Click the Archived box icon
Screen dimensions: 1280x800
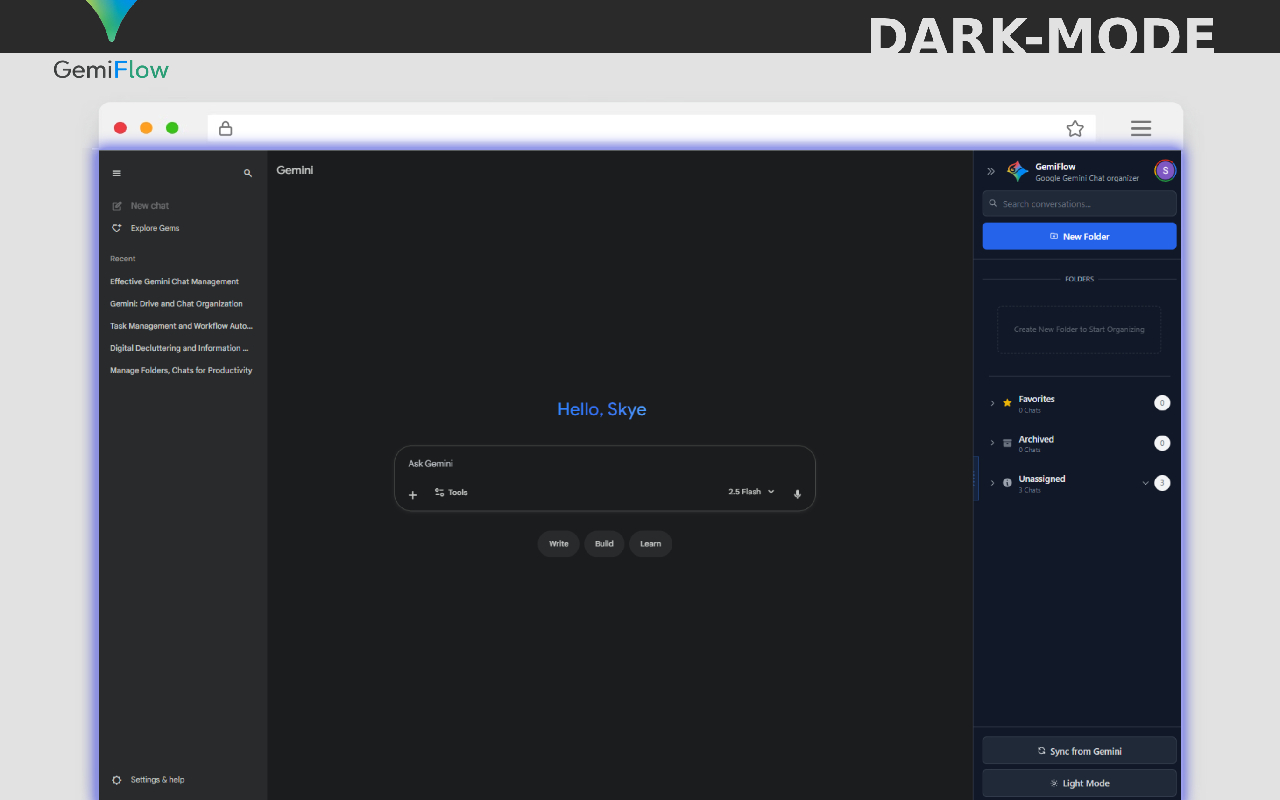1007,443
